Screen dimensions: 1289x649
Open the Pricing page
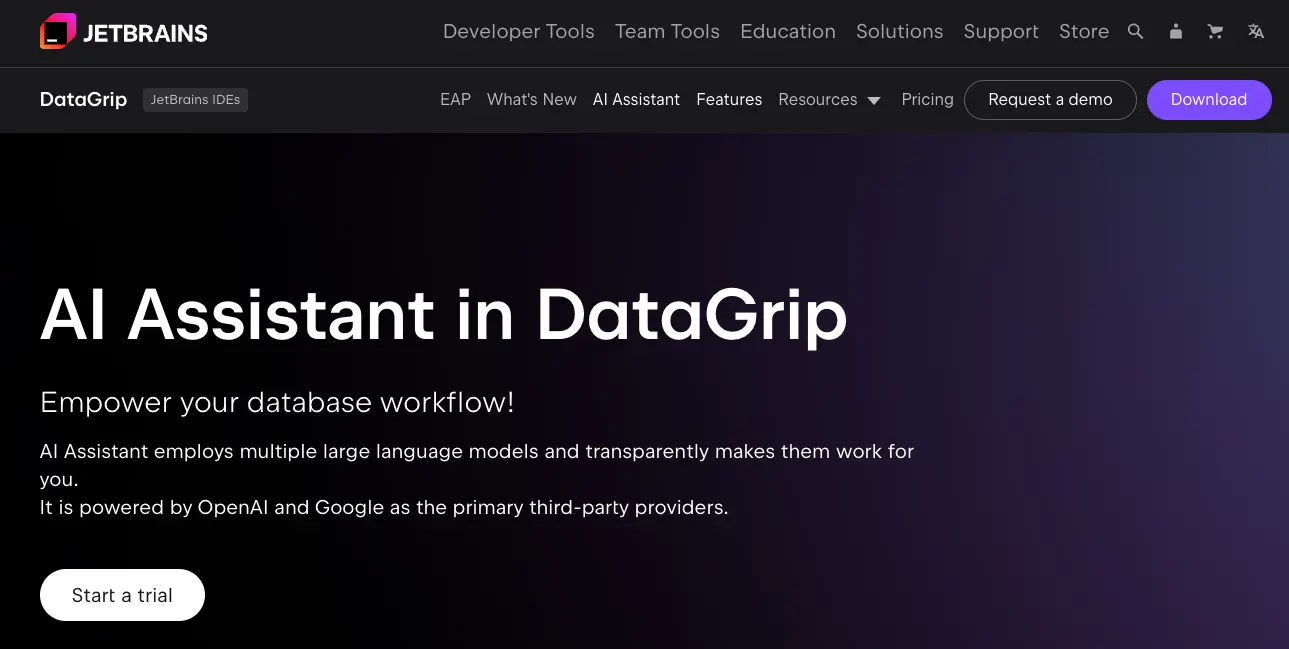click(x=927, y=99)
